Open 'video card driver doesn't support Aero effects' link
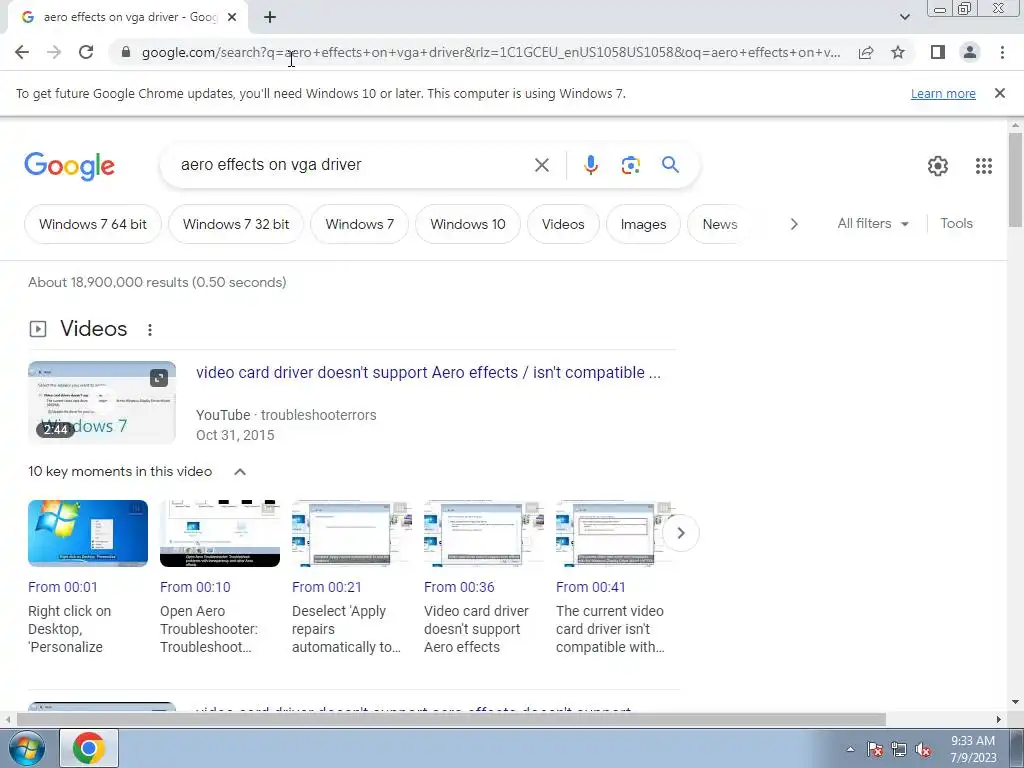This screenshot has width=1024, height=768. pyautogui.click(x=428, y=372)
